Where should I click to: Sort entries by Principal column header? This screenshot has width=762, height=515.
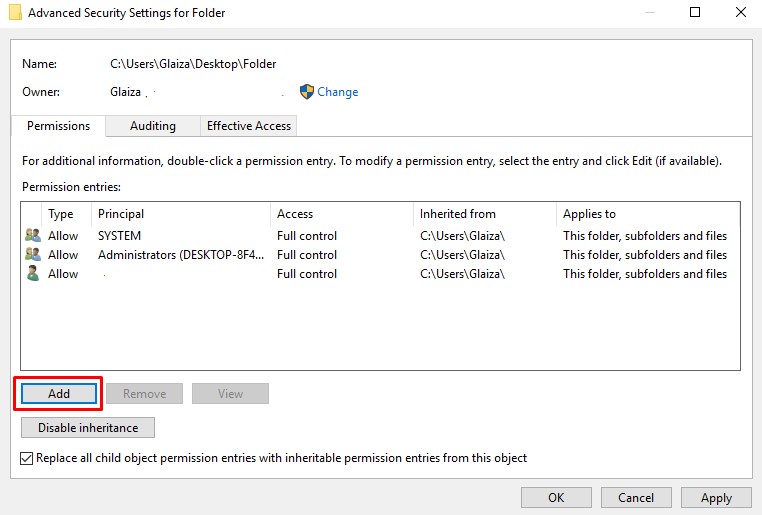180,214
